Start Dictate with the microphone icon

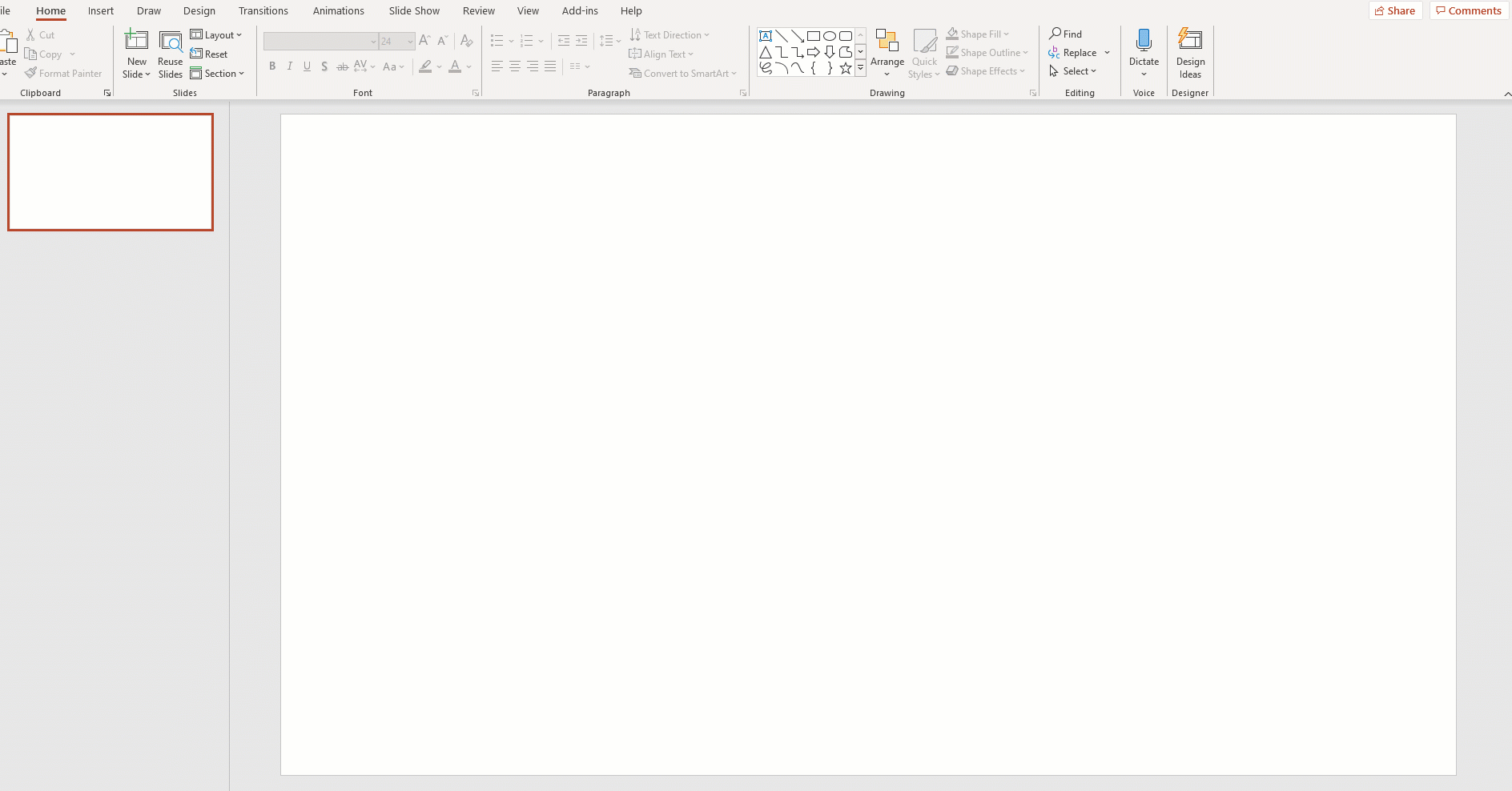pyautogui.click(x=1144, y=41)
